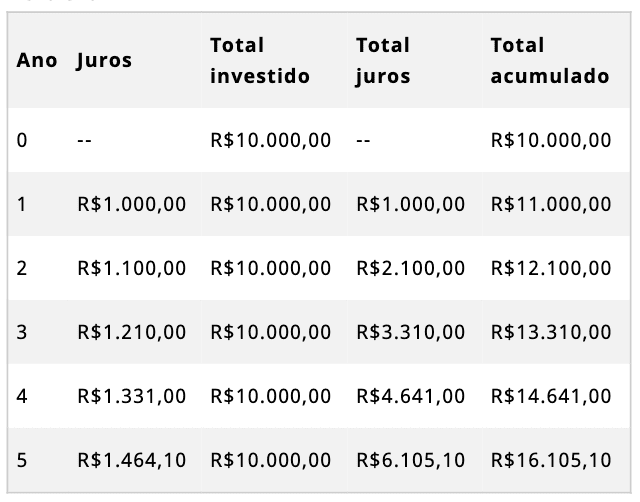640x502 pixels.
Task: Click the year 0 cell in Ano column
Action: (22, 140)
